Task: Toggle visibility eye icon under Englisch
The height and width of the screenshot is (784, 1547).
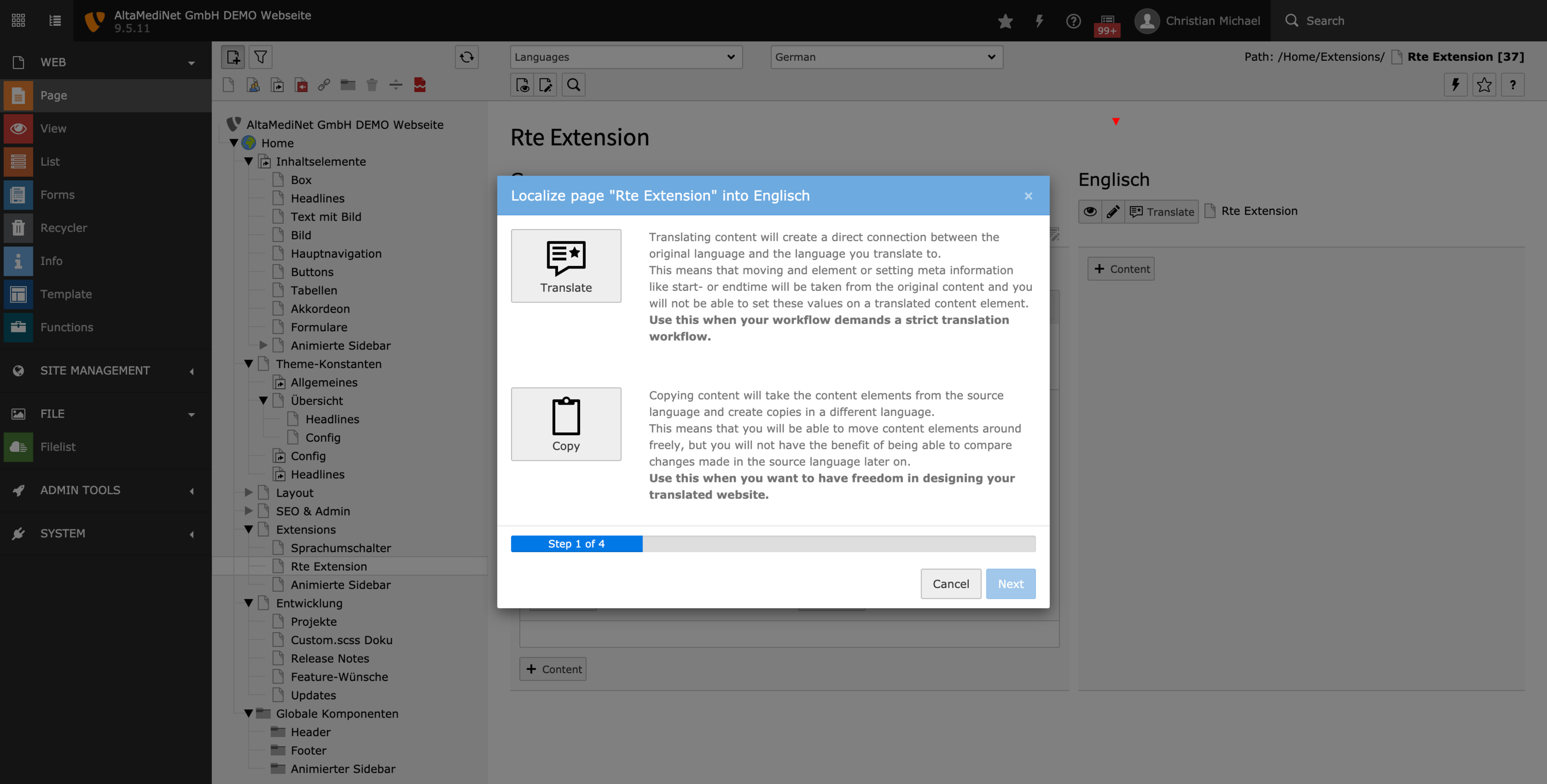Action: coord(1090,211)
